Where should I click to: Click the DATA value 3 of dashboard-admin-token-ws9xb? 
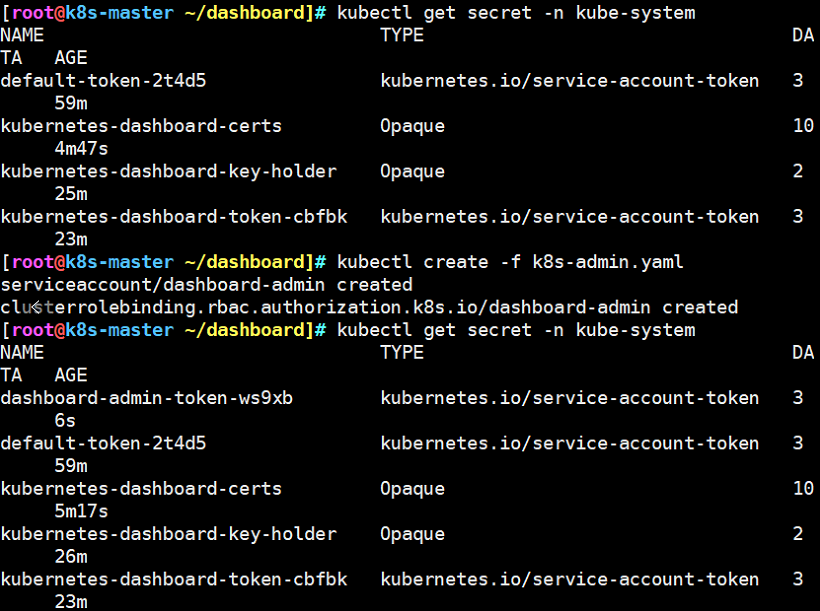pyautogui.click(x=798, y=398)
